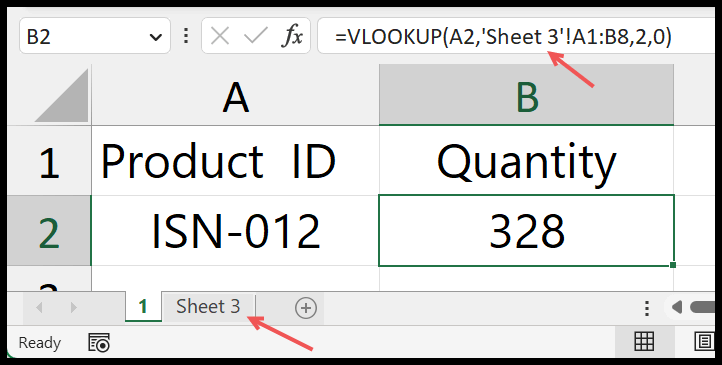Screen dimensions: 722x365
Task: Open the Name Box dropdown arrow
Action: coord(156,37)
